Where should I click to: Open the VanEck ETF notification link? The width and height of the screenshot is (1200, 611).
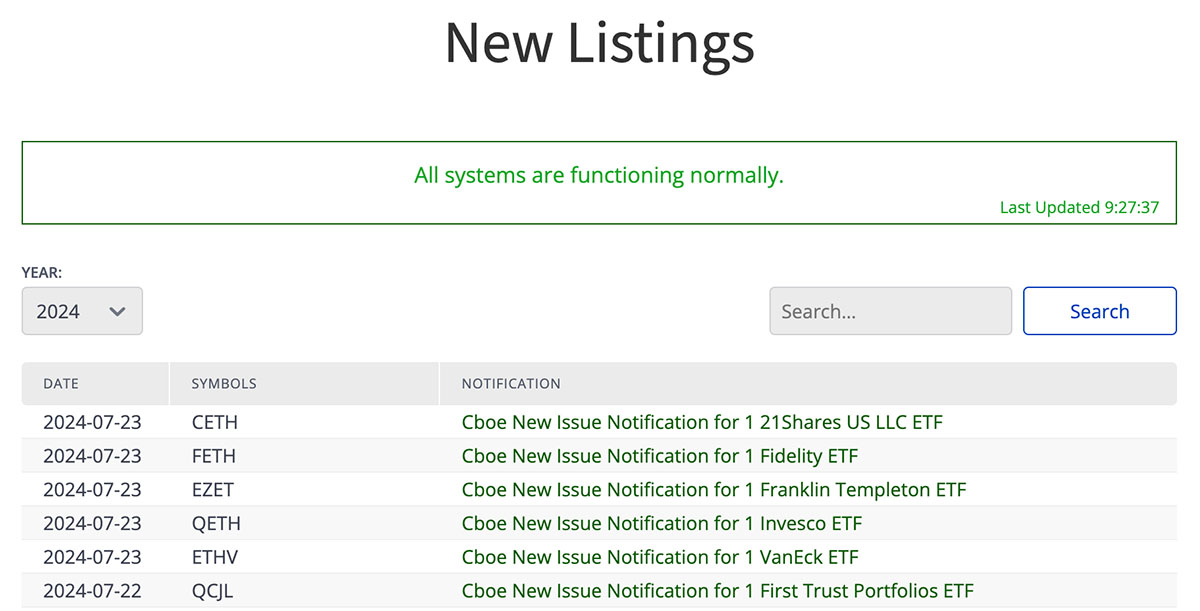pos(660,557)
